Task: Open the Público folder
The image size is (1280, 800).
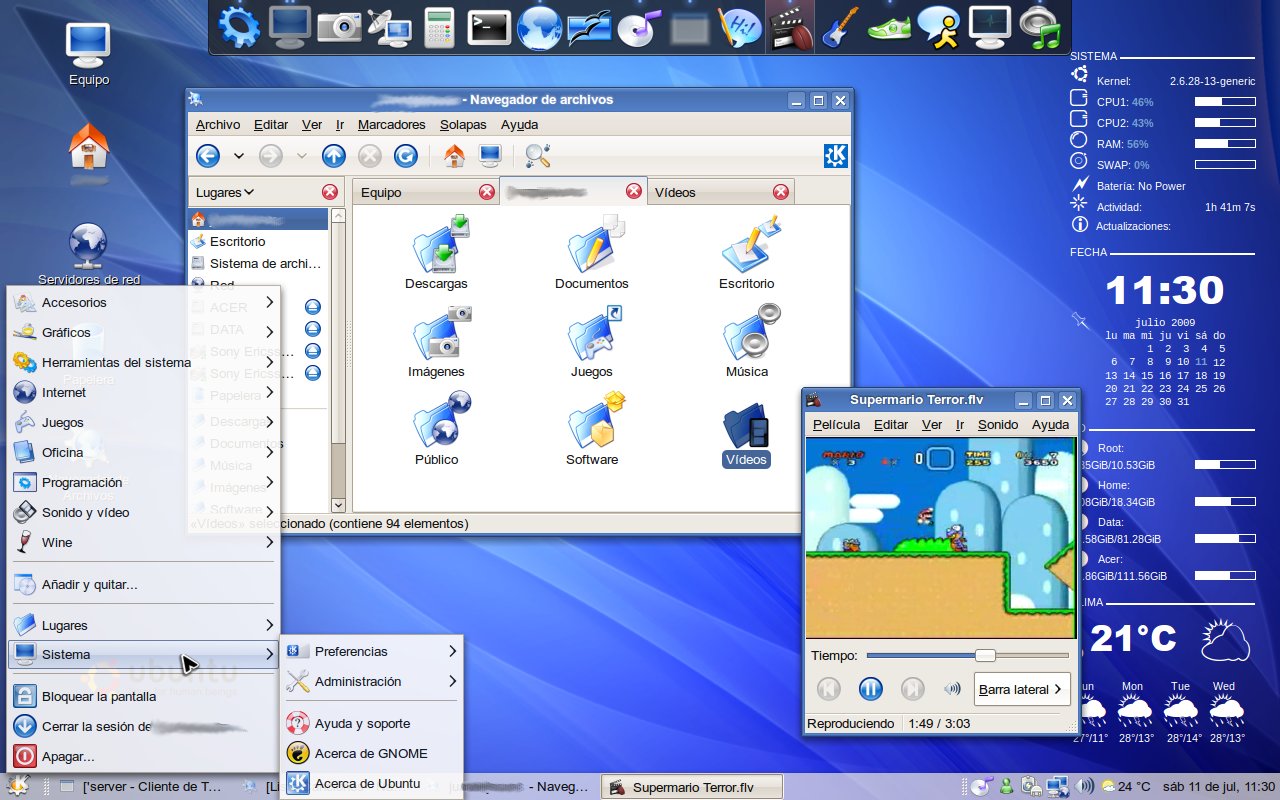Action: tap(437, 428)
